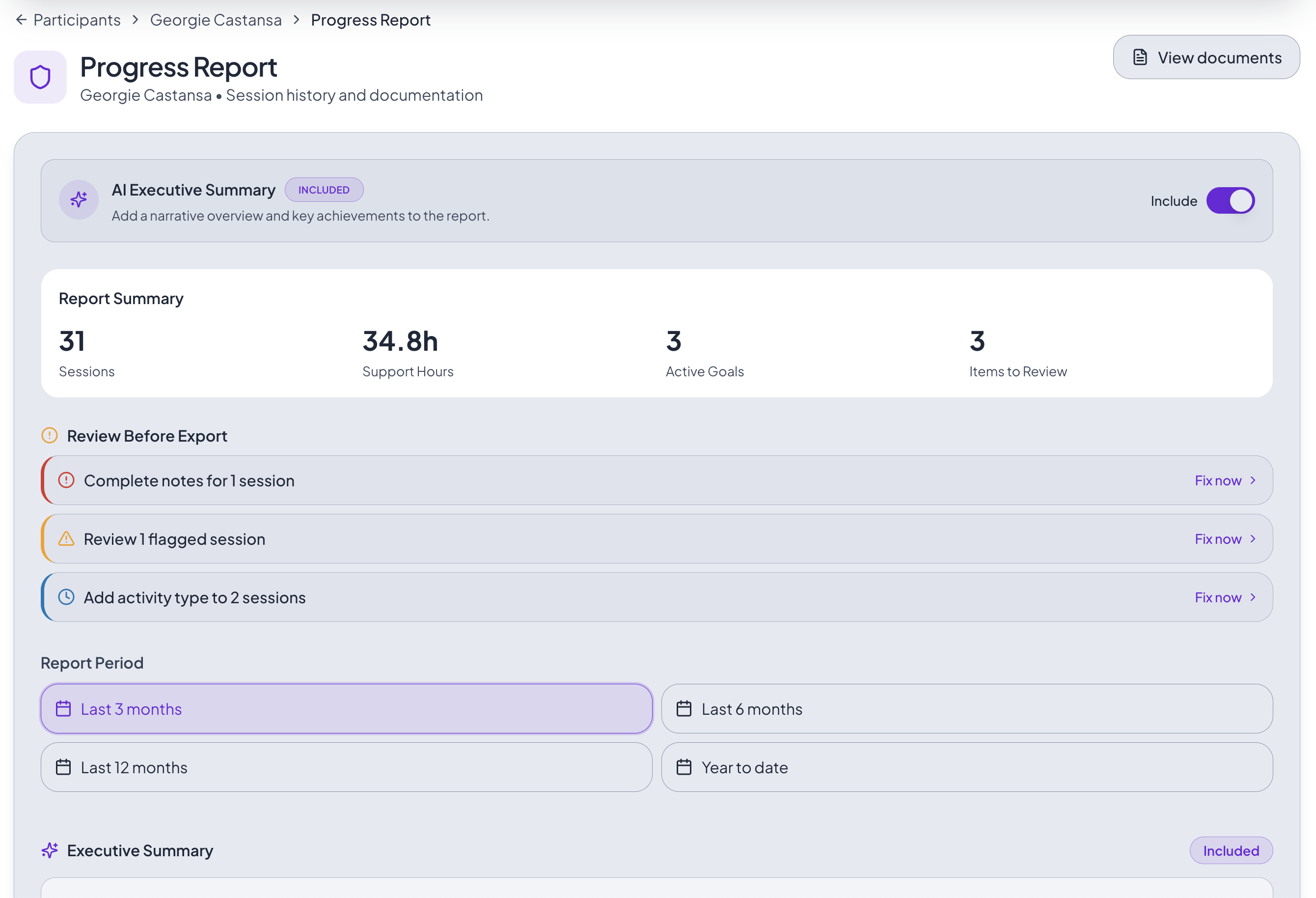
Task: Expand Fix now for incomplete session notes
Action: pyautogui.click(x=1224, y=480)
